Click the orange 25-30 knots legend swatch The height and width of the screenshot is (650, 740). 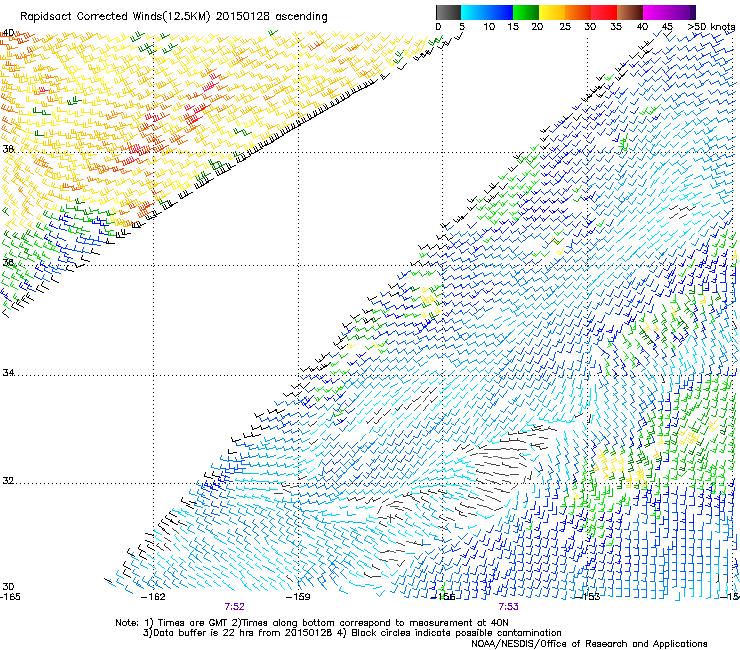[x=578, y=12]
